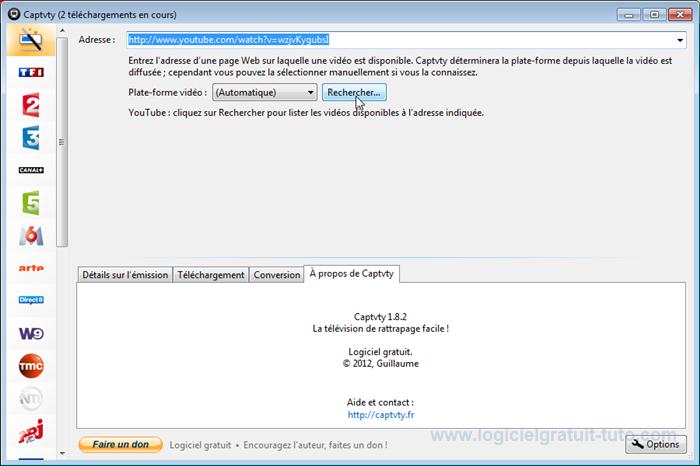Open the Direct 8 channel
Screen dimensions: 700x466
tap(31, 300)
